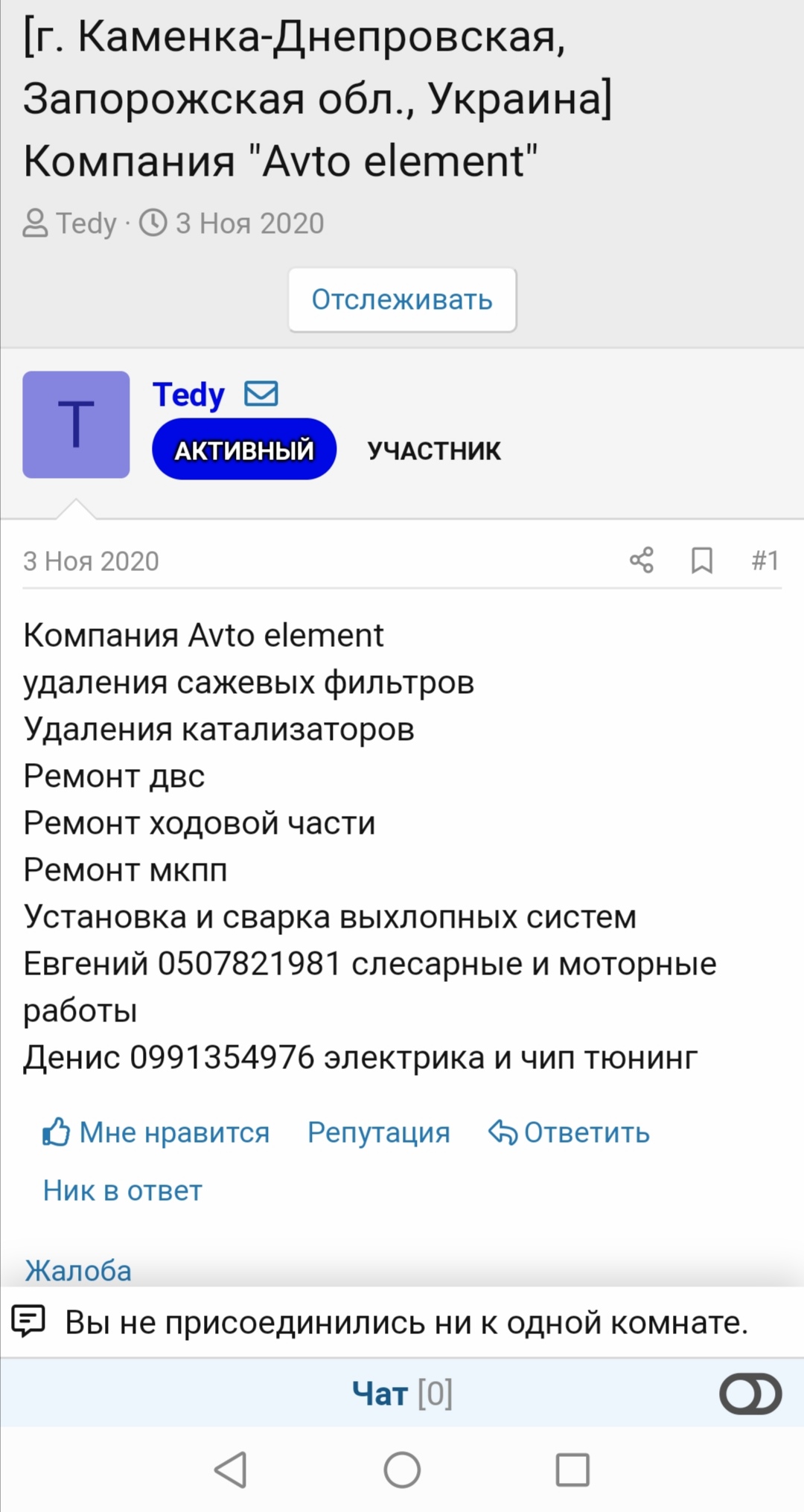Toggle the chat switch on
The image size is (804, 1512).
[750, 1393]
